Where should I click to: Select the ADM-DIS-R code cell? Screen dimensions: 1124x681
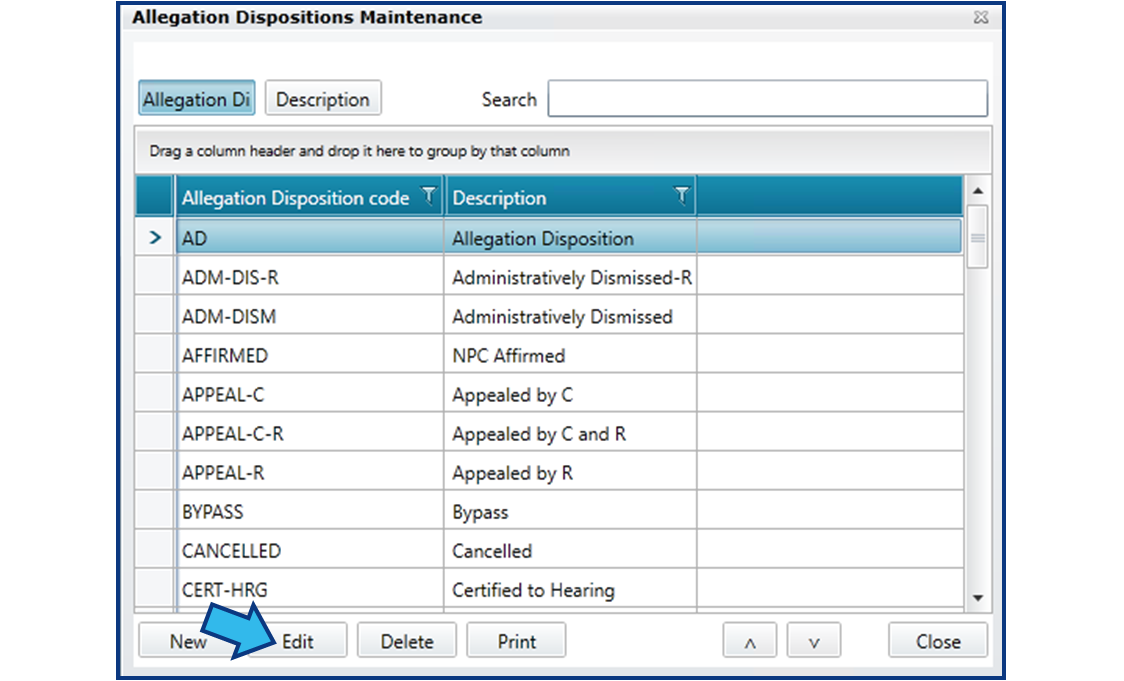coord(310,277)
